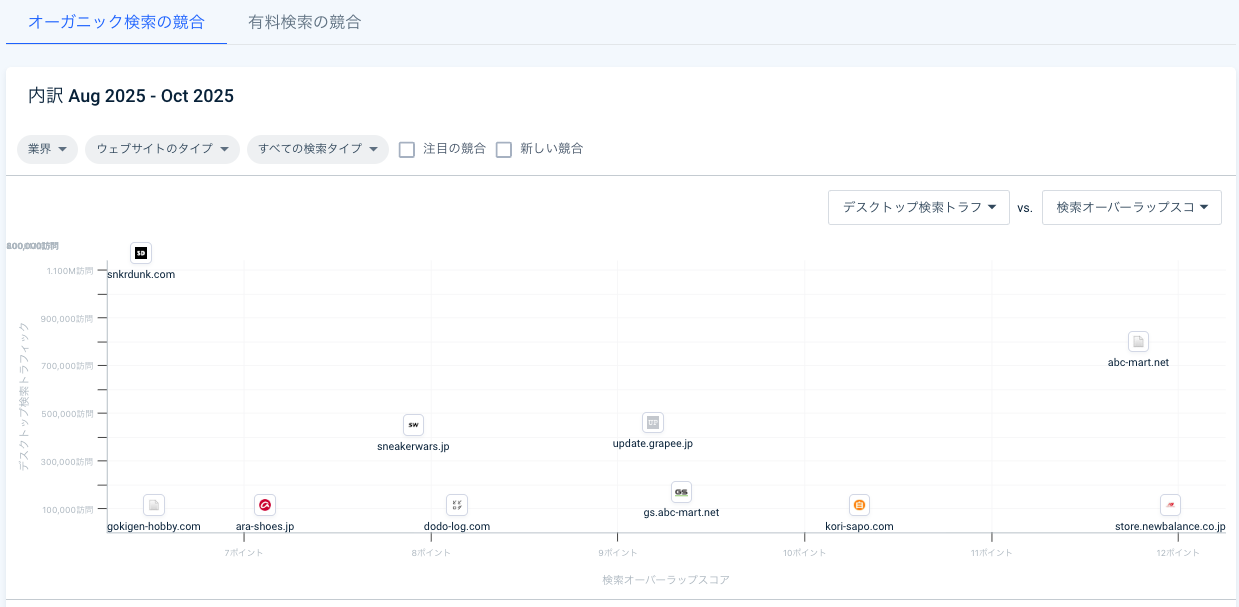
Task: Click the snkrdunk.com label
Action: pyautogui.click(x=141, y=274)
